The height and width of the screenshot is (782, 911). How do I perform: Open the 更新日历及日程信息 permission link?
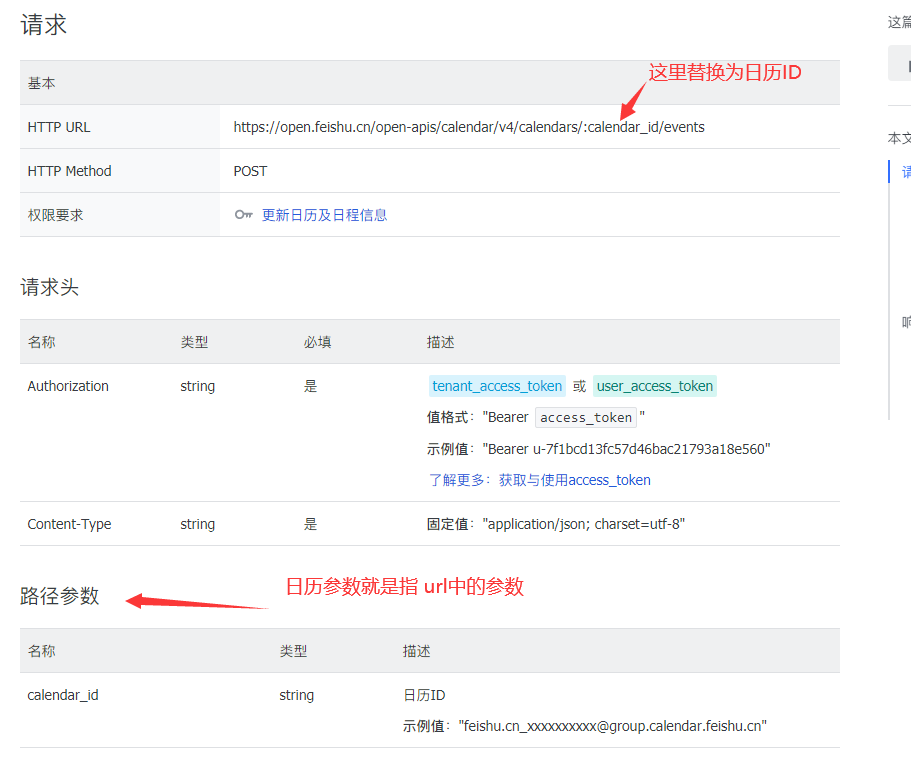[x=324, y=215]
